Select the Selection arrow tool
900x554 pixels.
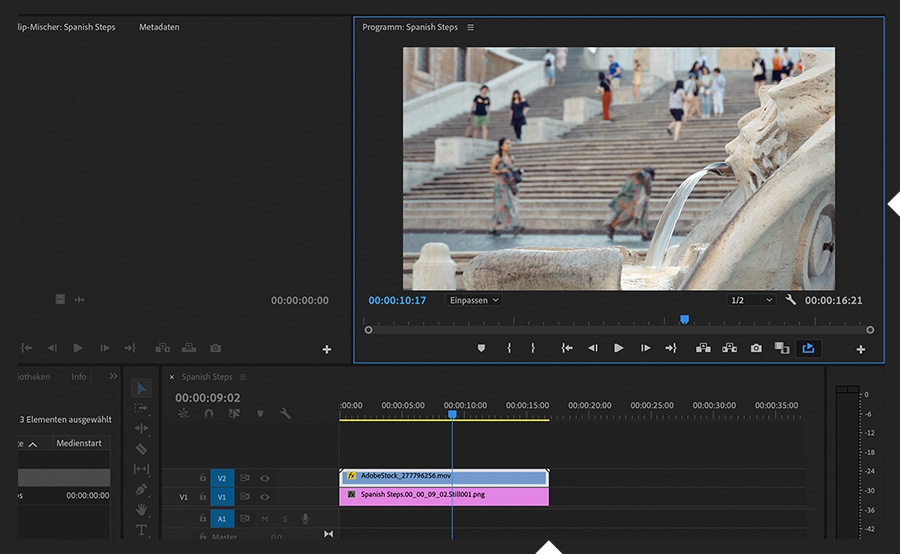pyautogui.click(x=141, y=388)
